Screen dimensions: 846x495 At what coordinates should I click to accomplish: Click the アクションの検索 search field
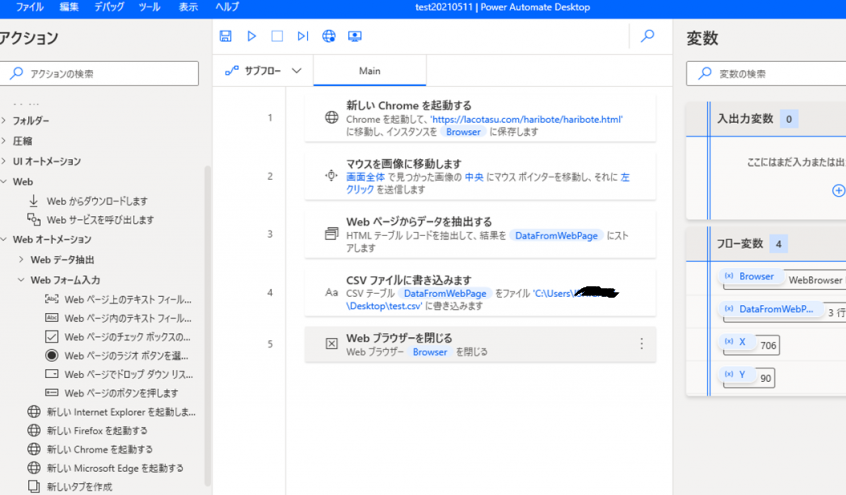[105, 74]
